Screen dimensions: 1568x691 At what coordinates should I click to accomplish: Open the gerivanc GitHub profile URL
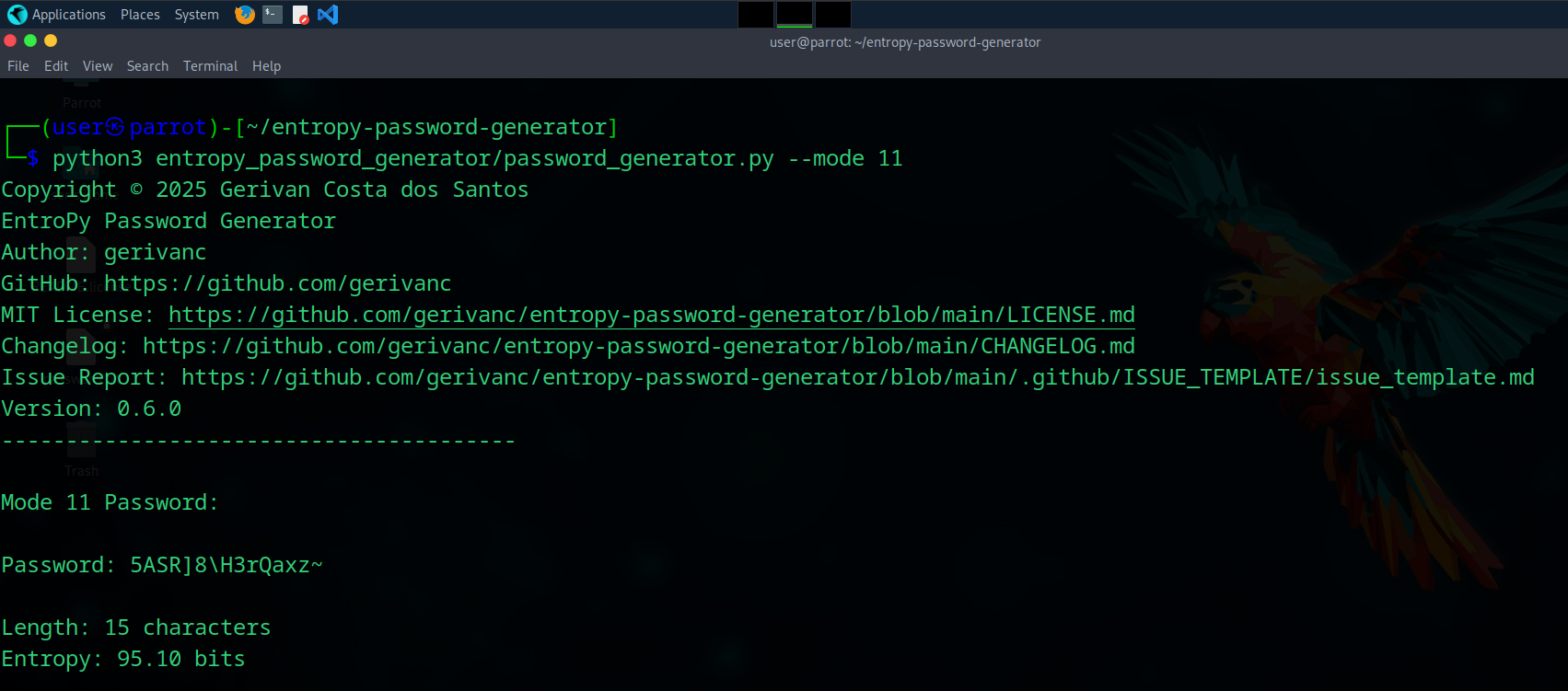(x=277, y=283)
